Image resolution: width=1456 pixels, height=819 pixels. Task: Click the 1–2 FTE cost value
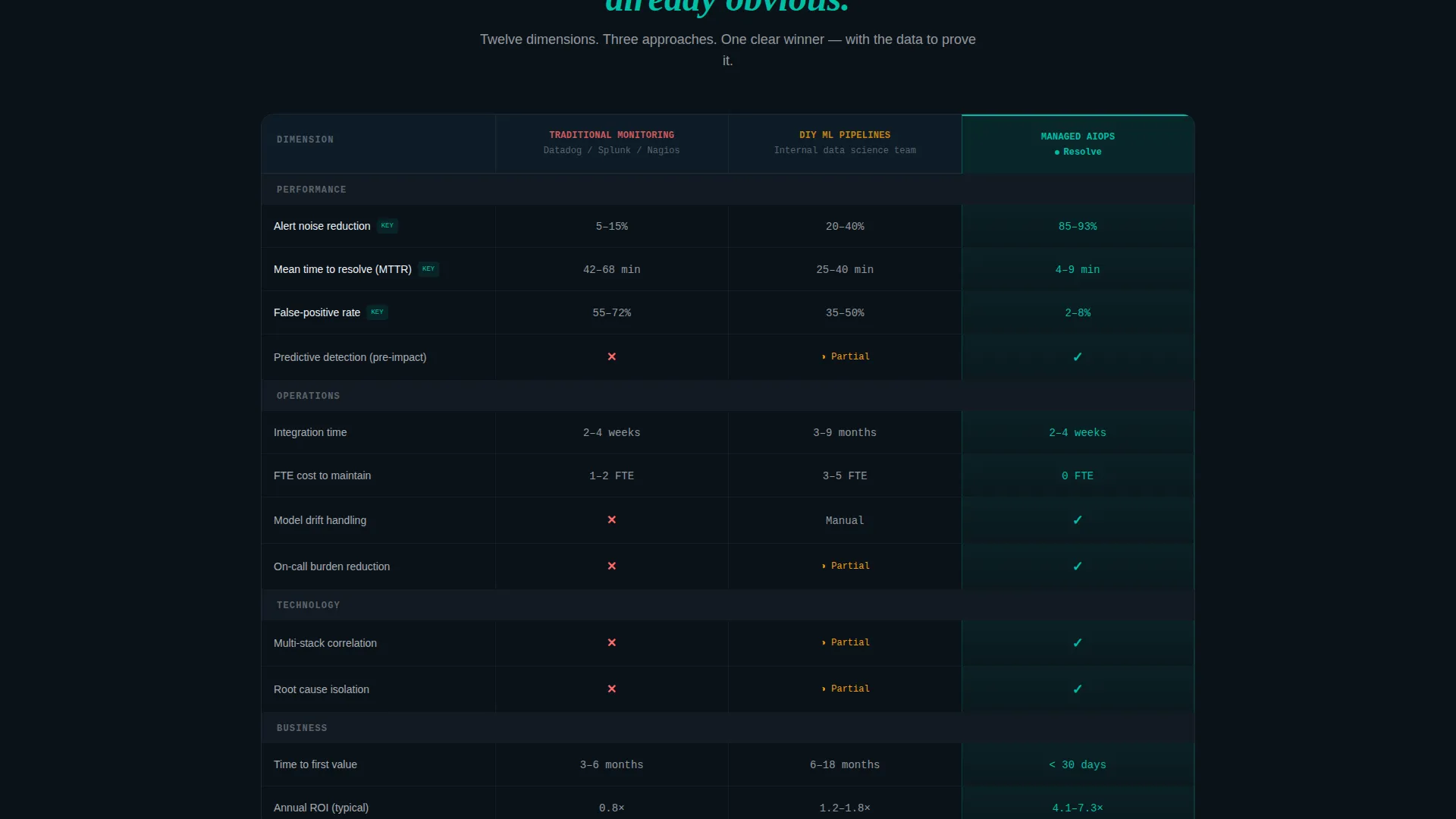[612, 475]
